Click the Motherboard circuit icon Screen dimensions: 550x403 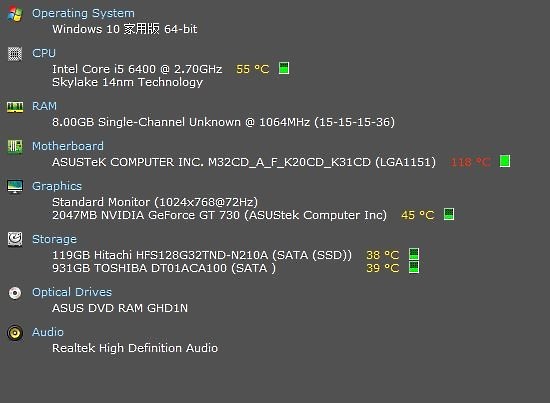15,147
